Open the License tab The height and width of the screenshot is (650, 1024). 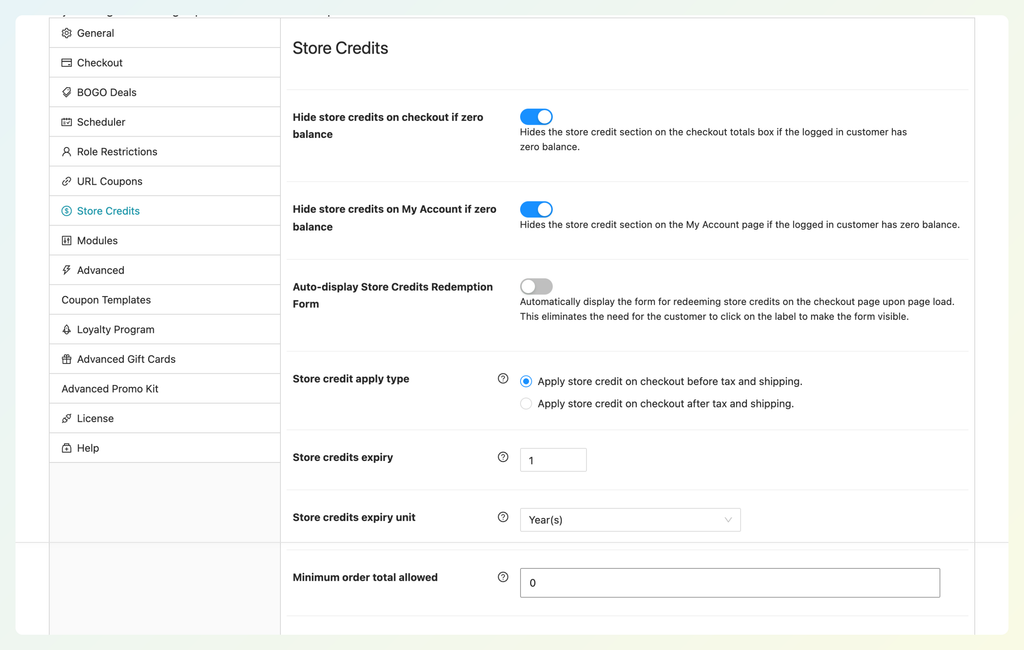pyautogui.click(x=165, y=418)
